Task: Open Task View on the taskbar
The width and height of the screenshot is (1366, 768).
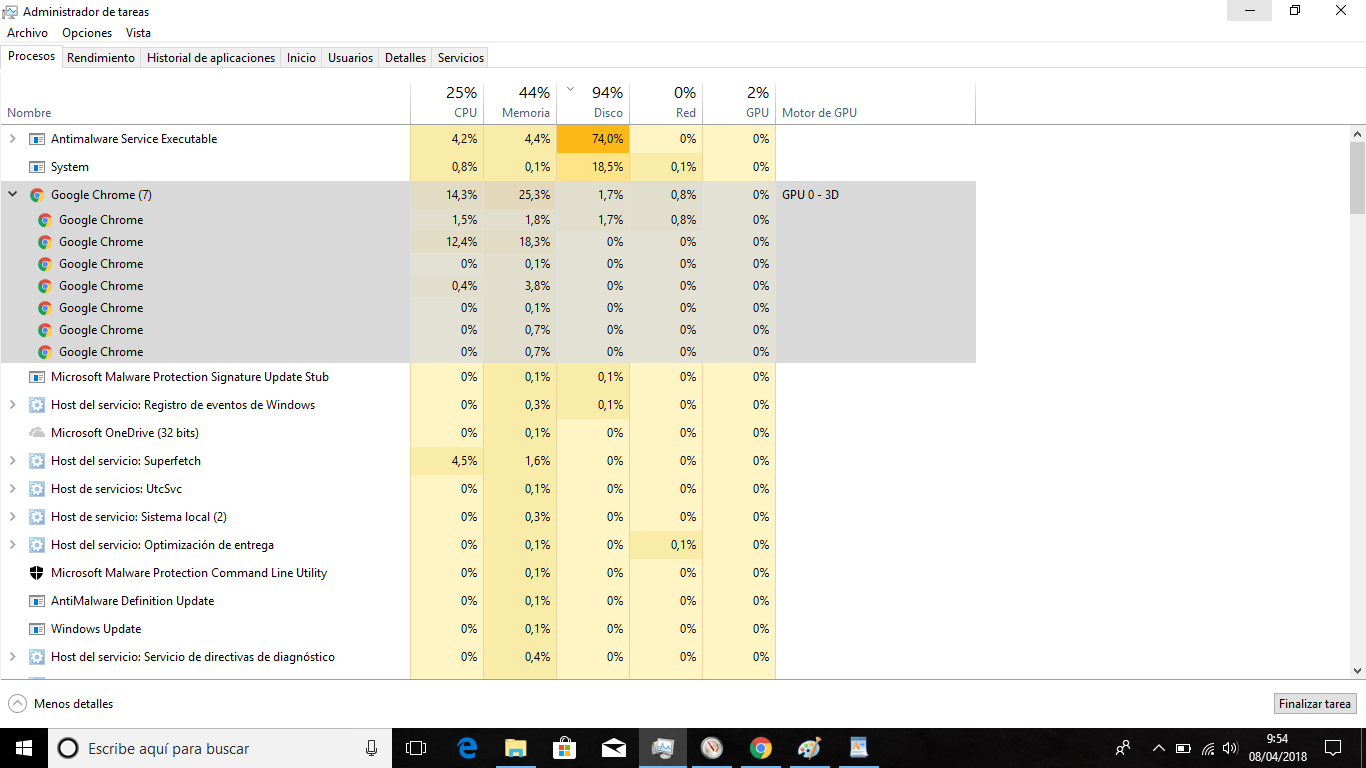Action: click(x=416, y=748)
